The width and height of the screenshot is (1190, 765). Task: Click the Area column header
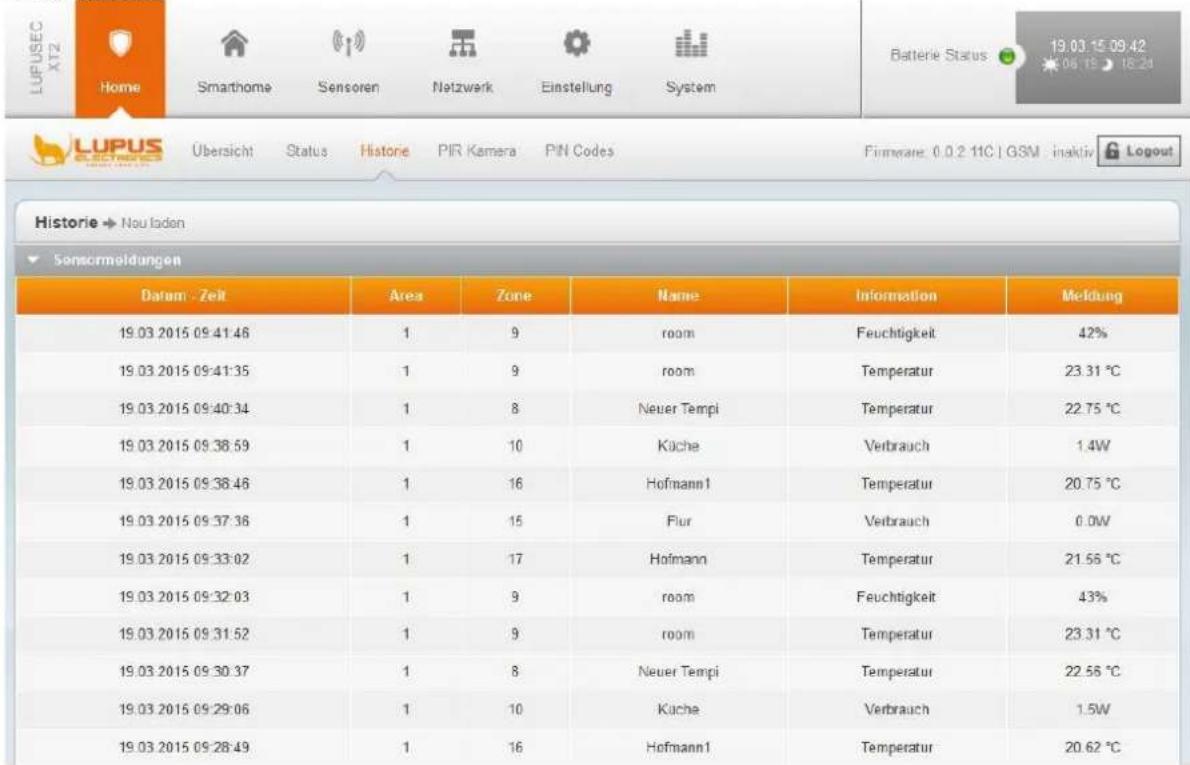tap(406, 296)
